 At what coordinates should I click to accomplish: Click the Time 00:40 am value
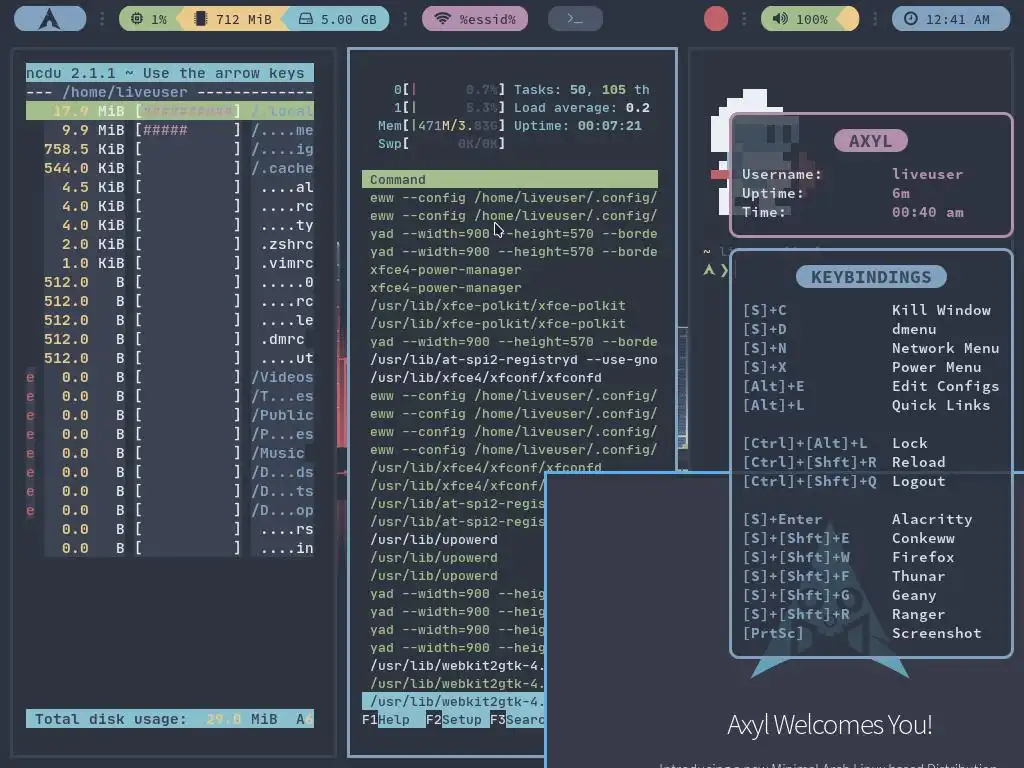click(927, 212)
